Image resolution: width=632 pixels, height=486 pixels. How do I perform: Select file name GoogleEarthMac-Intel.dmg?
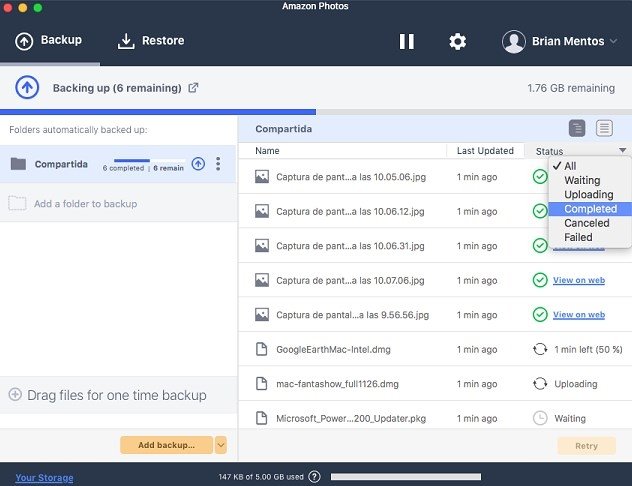coord(333,349)
